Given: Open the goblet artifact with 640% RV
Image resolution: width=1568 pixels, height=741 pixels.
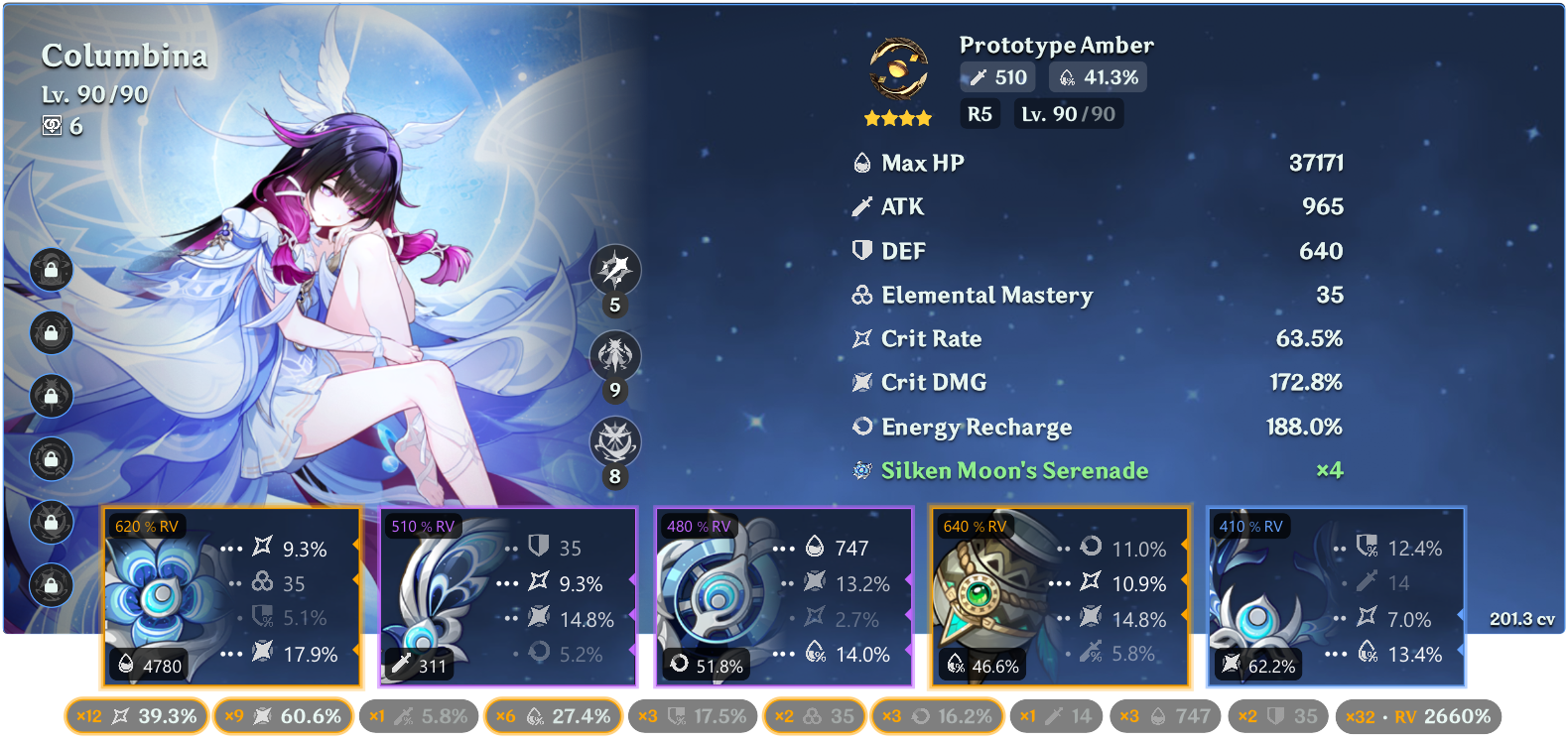Looking at the screenshot, I should point(1059,597).
